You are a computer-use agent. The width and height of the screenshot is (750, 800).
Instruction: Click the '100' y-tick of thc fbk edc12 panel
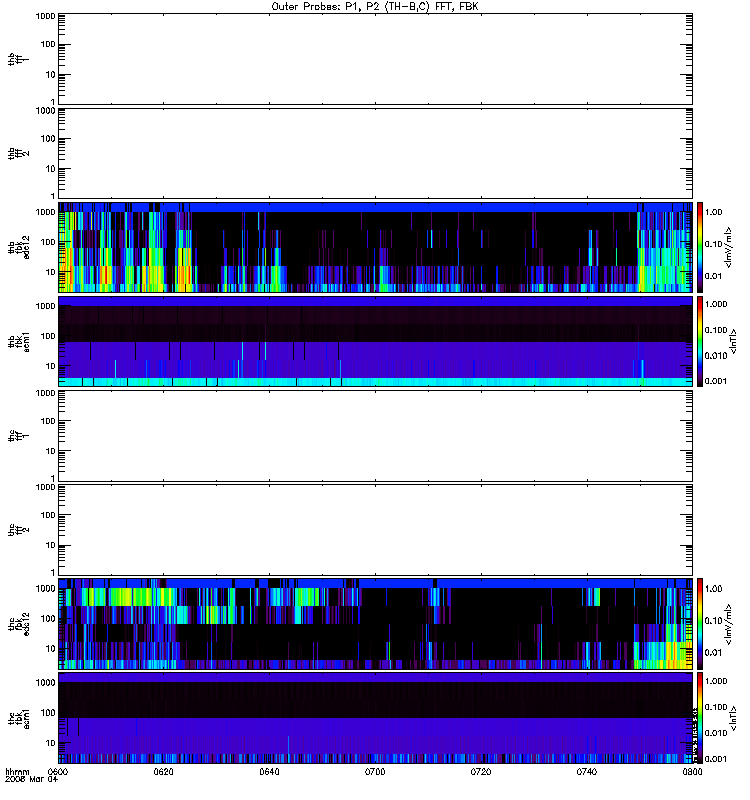click(48, 619)
